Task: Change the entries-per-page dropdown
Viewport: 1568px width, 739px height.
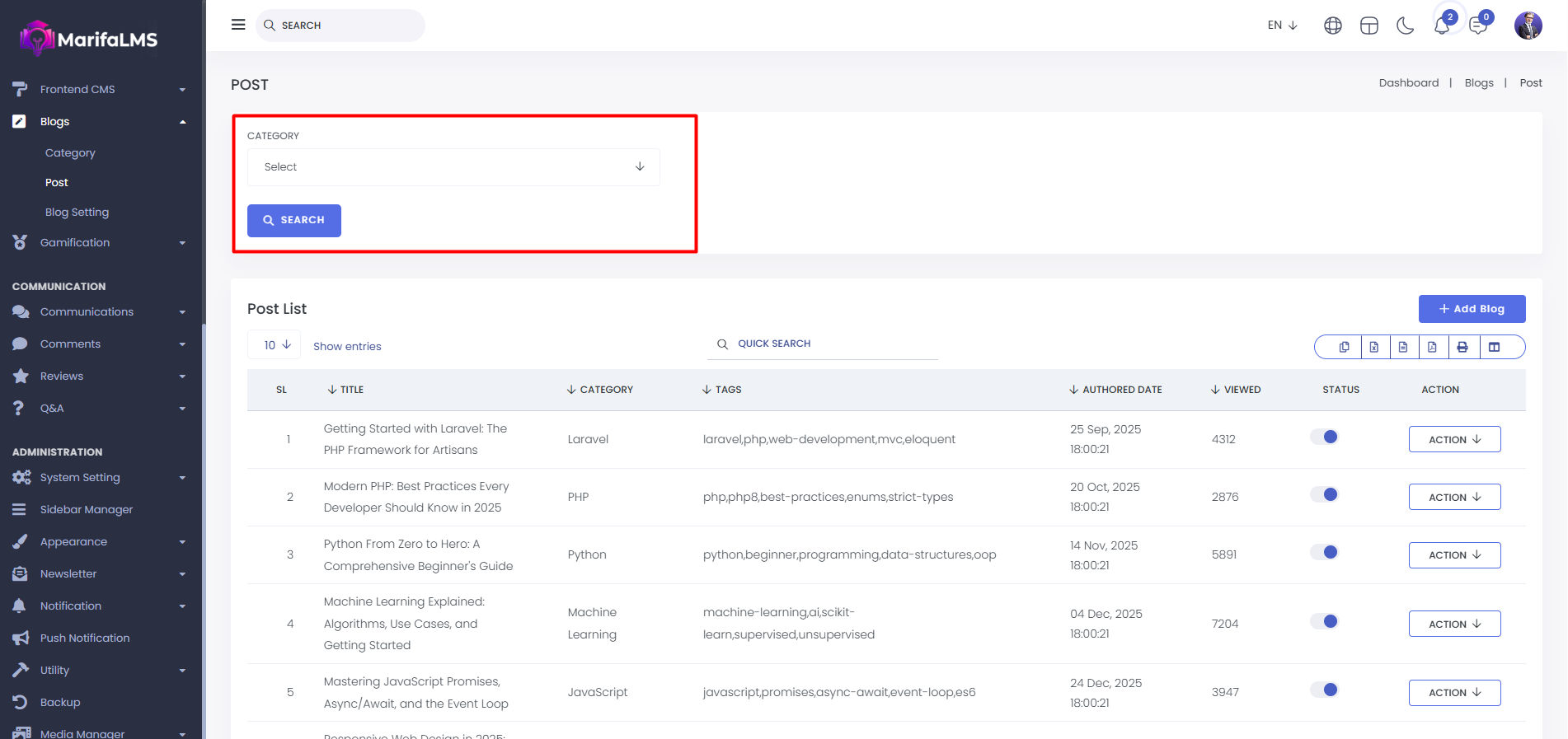Action: (275, 345)
